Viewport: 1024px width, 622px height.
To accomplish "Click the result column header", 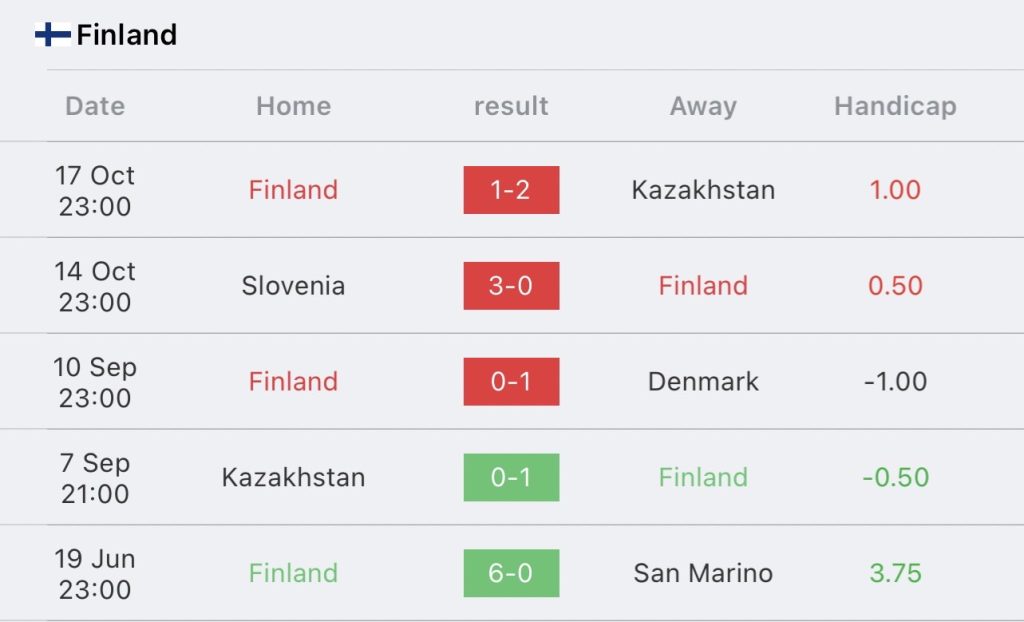I will pyautogui.click(x=511, y=106).
